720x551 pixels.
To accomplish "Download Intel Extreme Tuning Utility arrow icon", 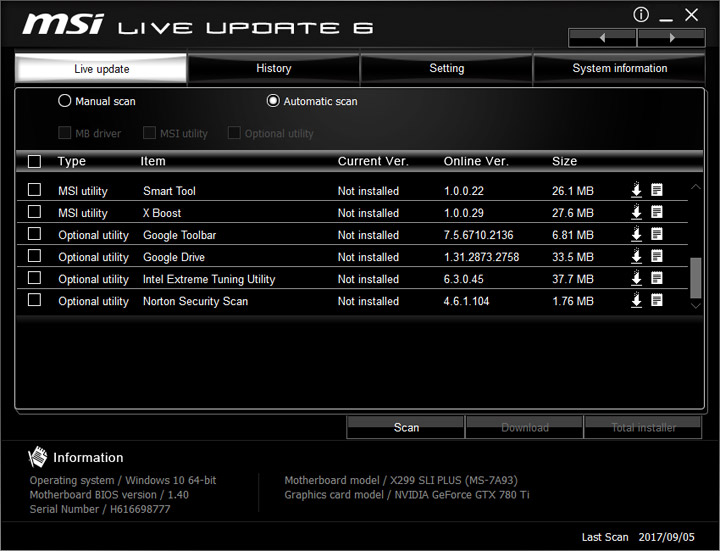I will (636, 278).
